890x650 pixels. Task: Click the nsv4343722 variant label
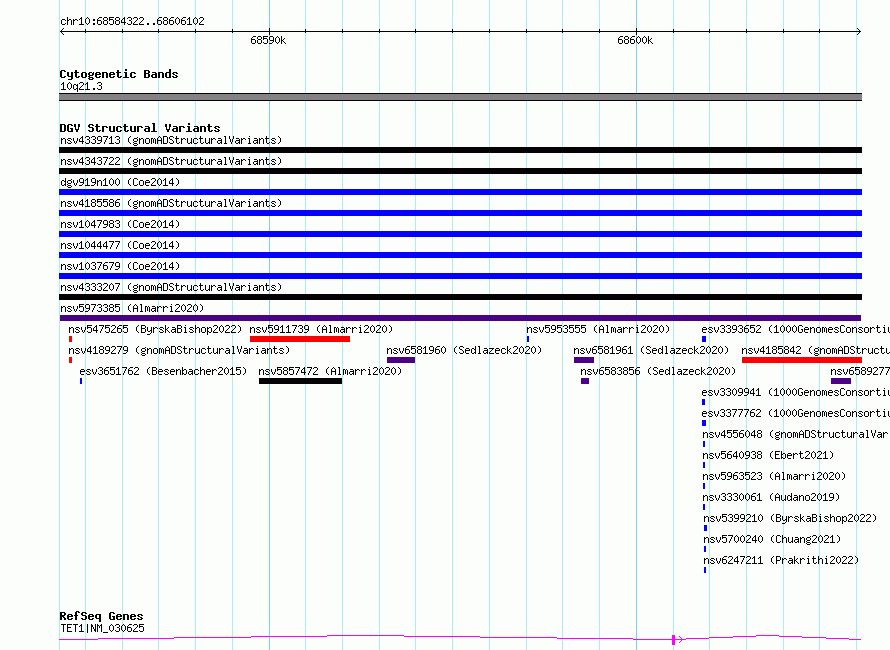(x=171, y=161)
